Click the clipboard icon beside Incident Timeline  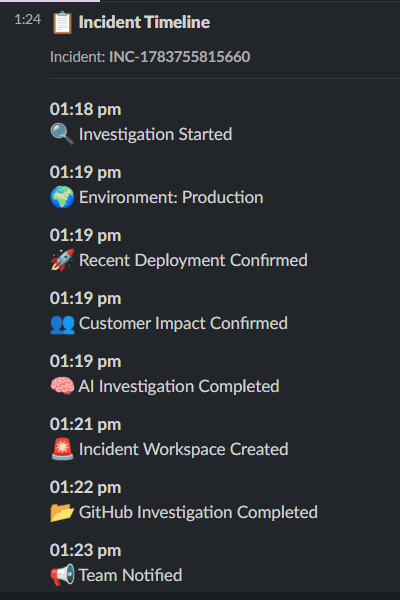62,23
